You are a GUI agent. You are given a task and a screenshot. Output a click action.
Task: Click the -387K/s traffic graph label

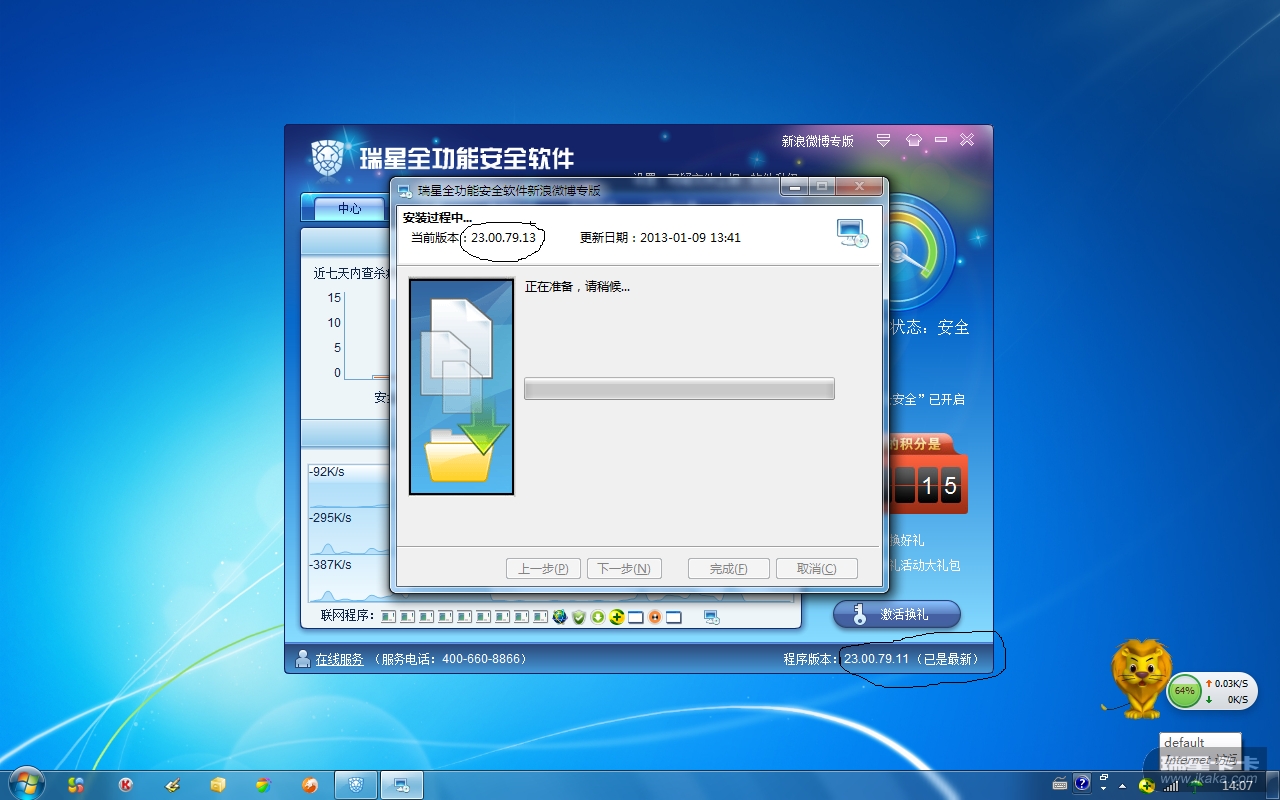coord(330,565)
